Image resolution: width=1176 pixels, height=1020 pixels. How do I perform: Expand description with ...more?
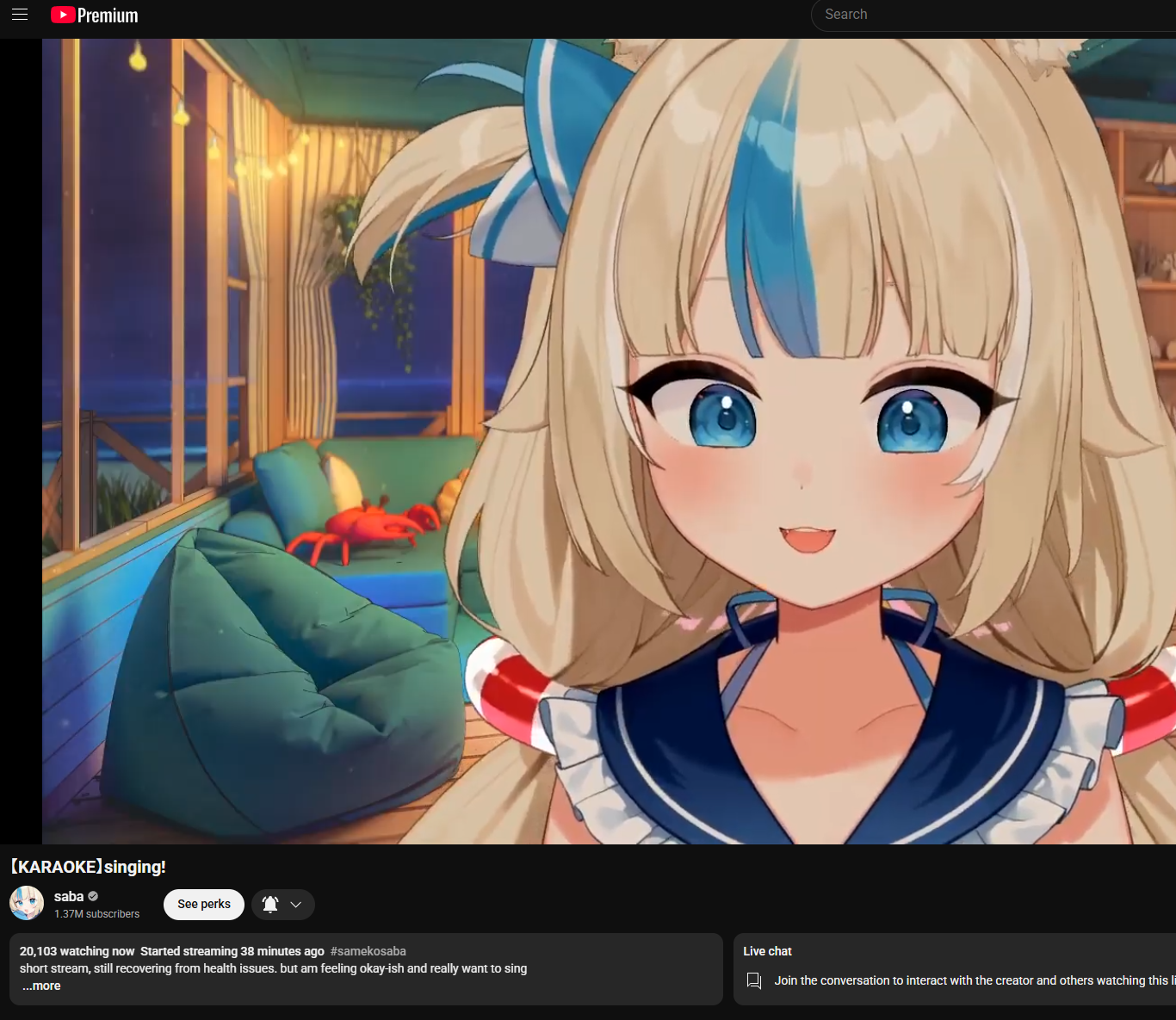(x=41, y=986)
